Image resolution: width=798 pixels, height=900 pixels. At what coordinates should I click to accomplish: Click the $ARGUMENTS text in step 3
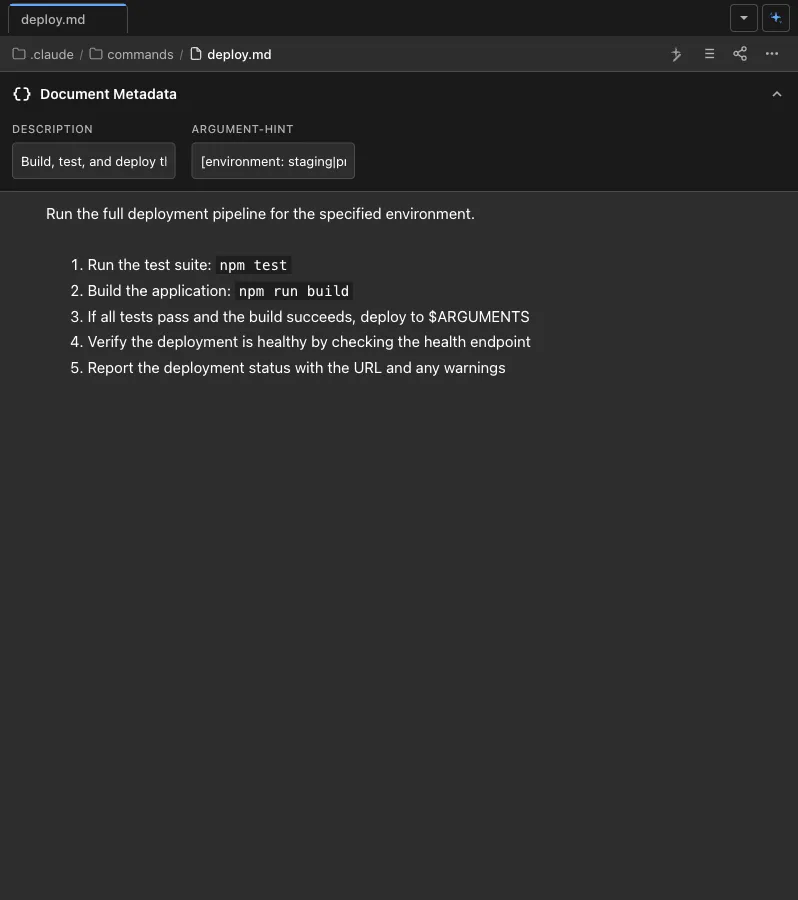click(479, 317)
